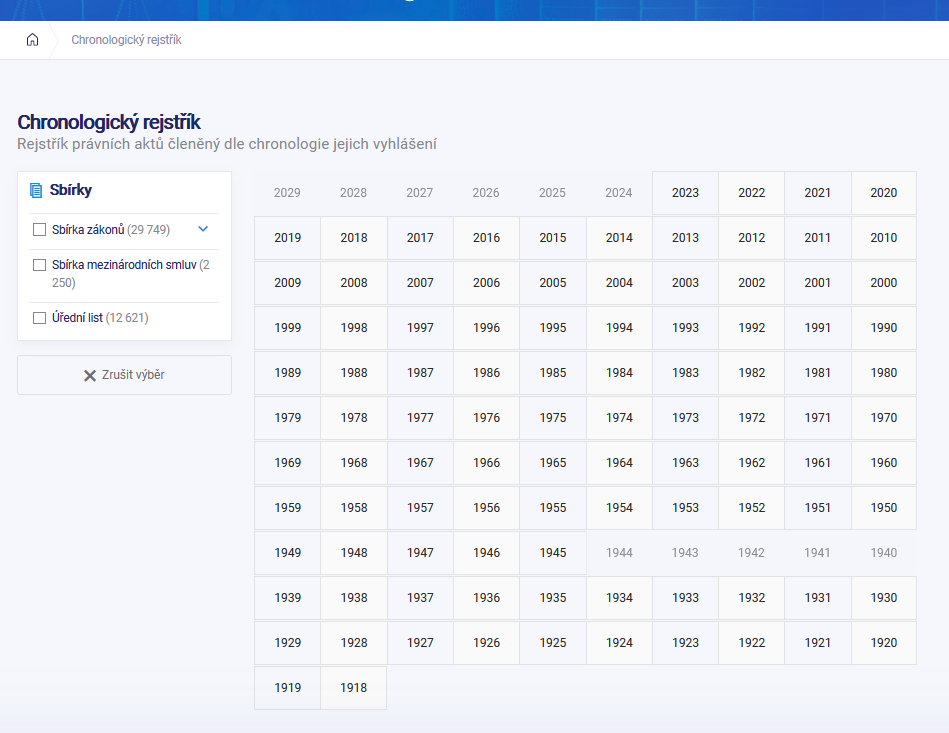Open the 1918 year entry

click(353, 688)
